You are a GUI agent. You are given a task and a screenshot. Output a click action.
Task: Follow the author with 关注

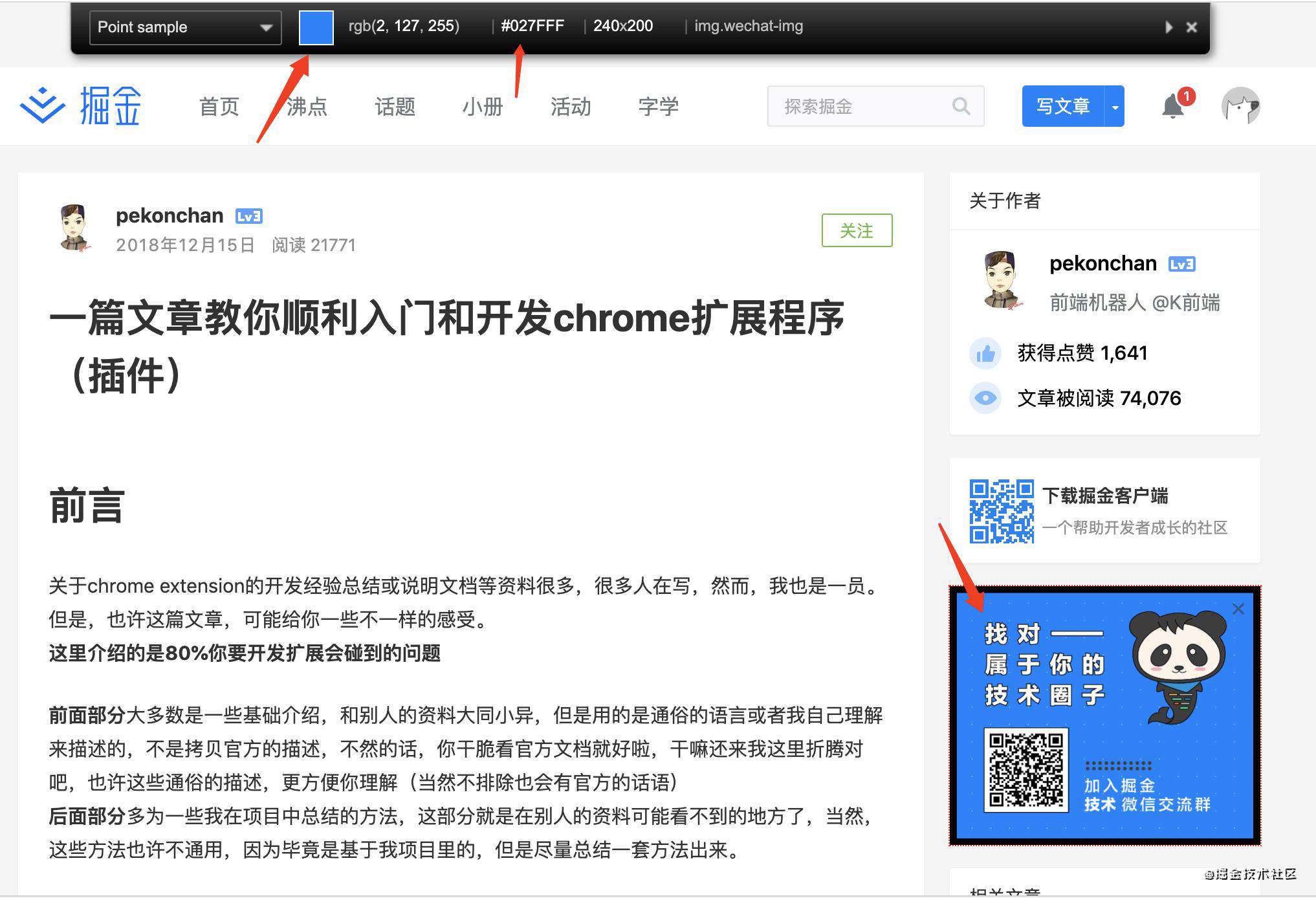coord(857,230)
